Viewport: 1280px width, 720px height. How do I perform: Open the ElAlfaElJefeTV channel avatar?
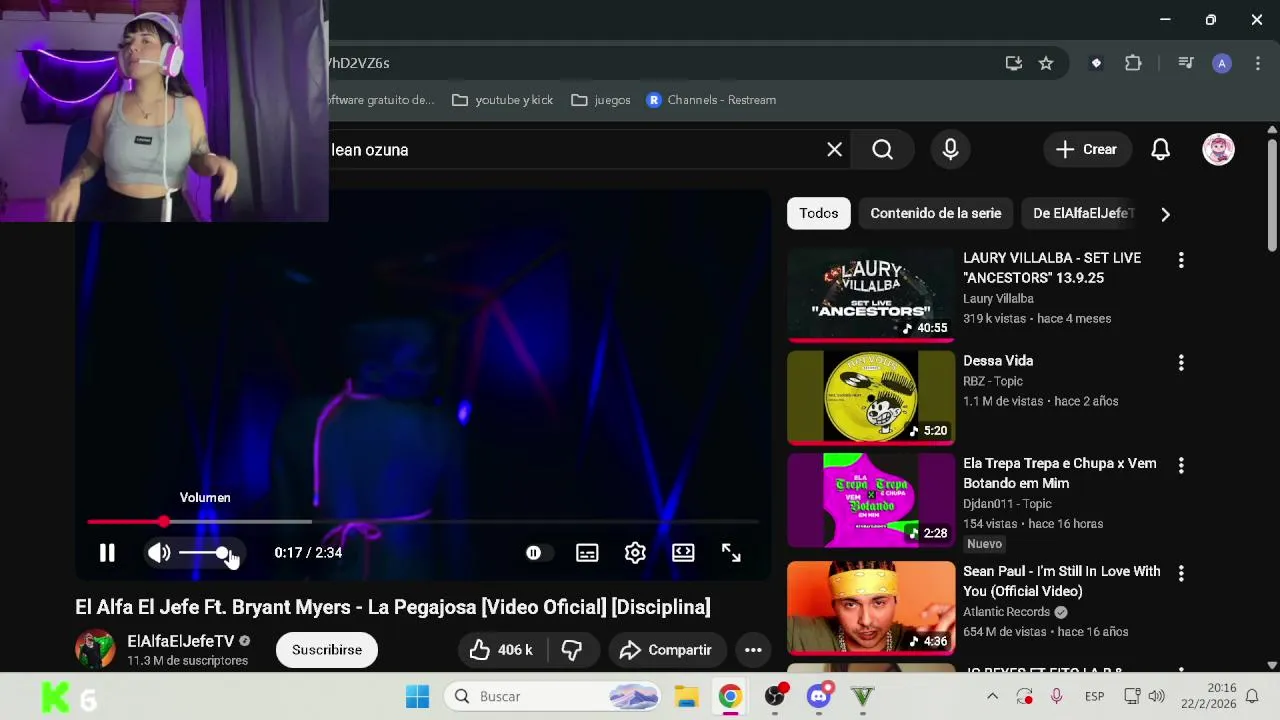click(95, 649)
